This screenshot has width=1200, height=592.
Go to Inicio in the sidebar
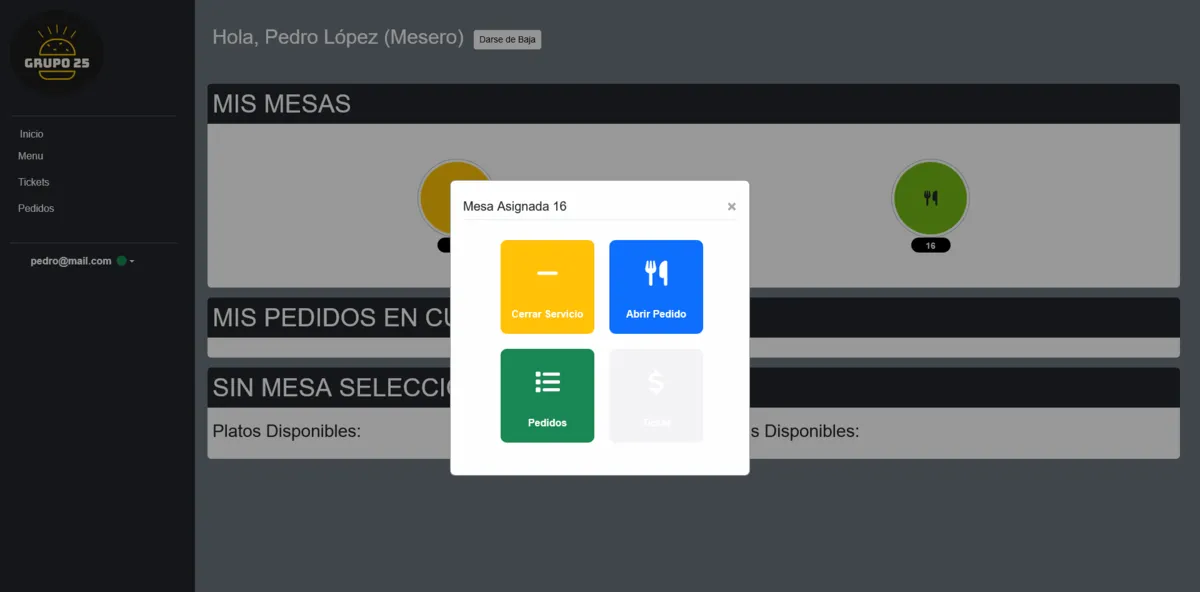coord(32,134)
